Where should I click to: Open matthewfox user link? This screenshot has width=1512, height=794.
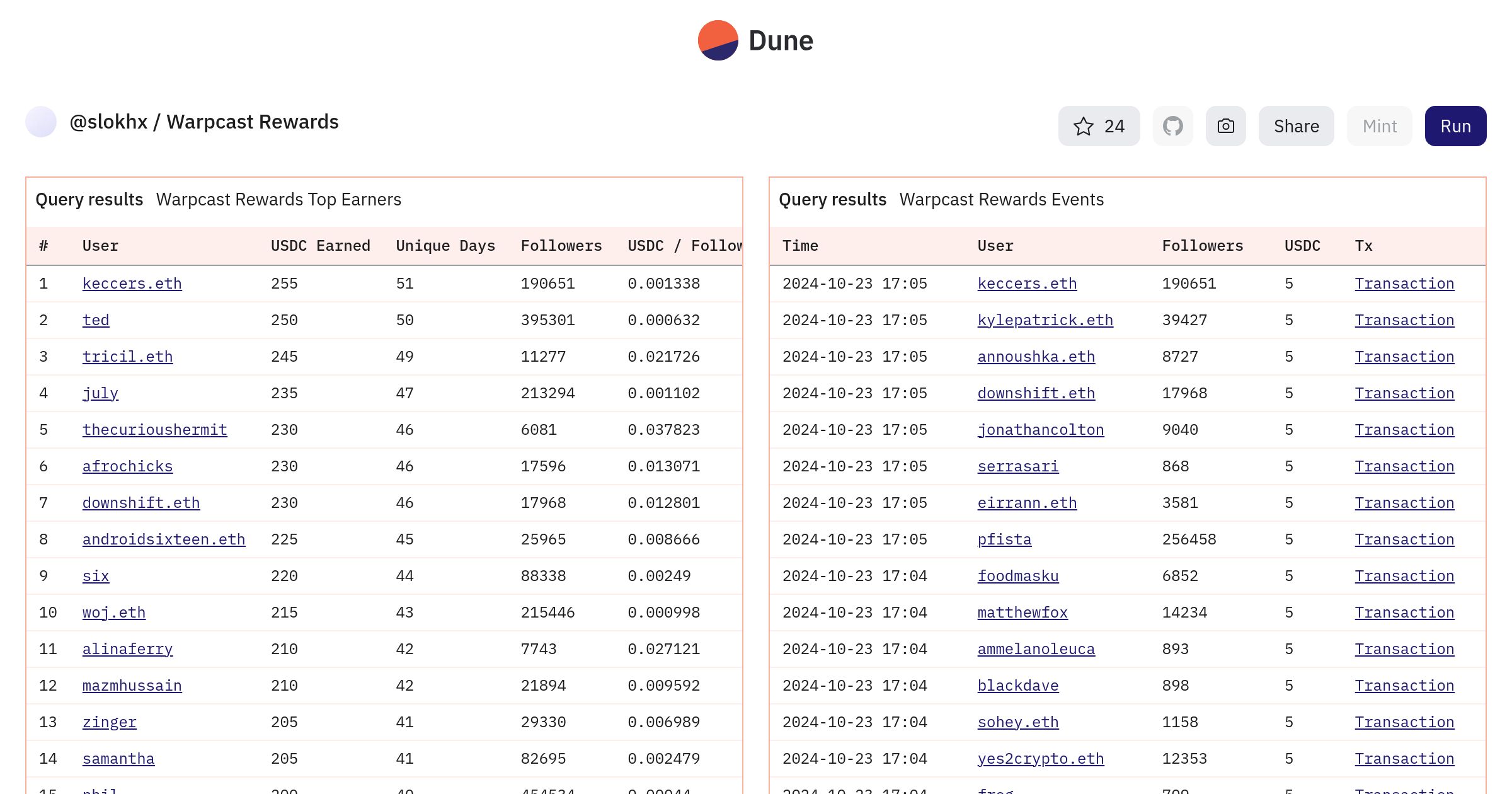[x=1022, y=613]
